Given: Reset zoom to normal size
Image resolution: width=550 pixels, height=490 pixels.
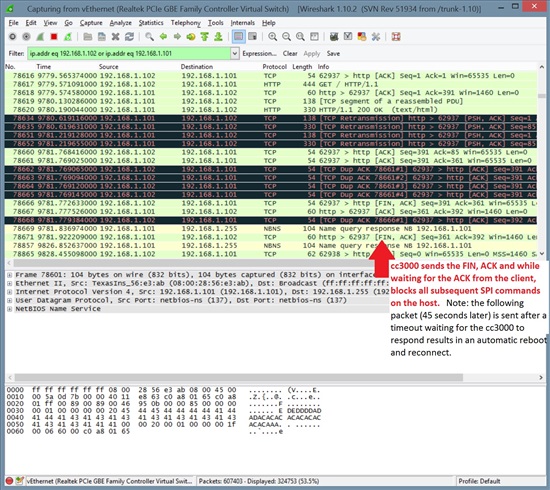Looking at the screenshot, I should (x=300, y=36).
